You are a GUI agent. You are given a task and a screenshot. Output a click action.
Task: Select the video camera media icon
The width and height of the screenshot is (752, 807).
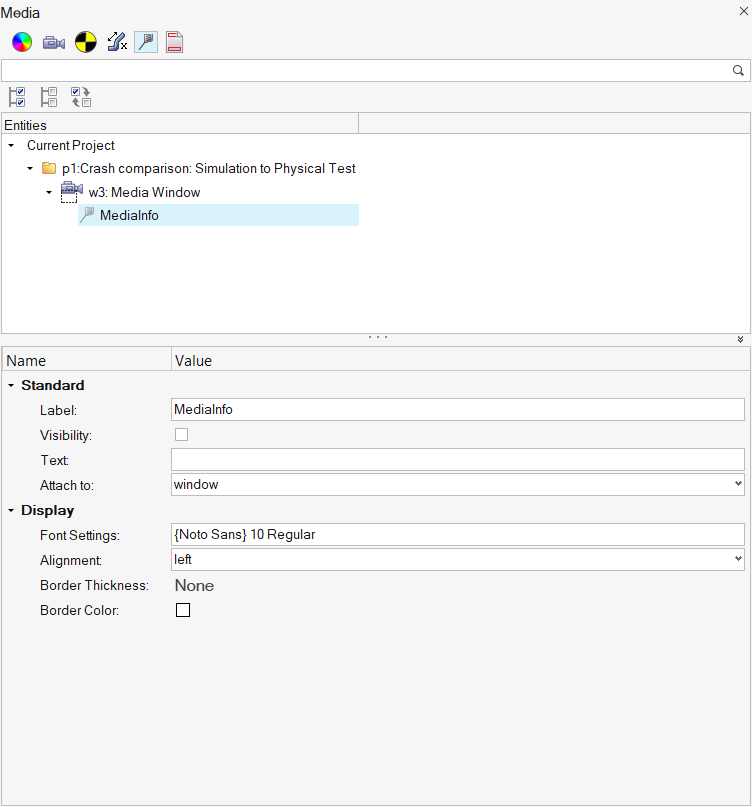click(54, 43)
